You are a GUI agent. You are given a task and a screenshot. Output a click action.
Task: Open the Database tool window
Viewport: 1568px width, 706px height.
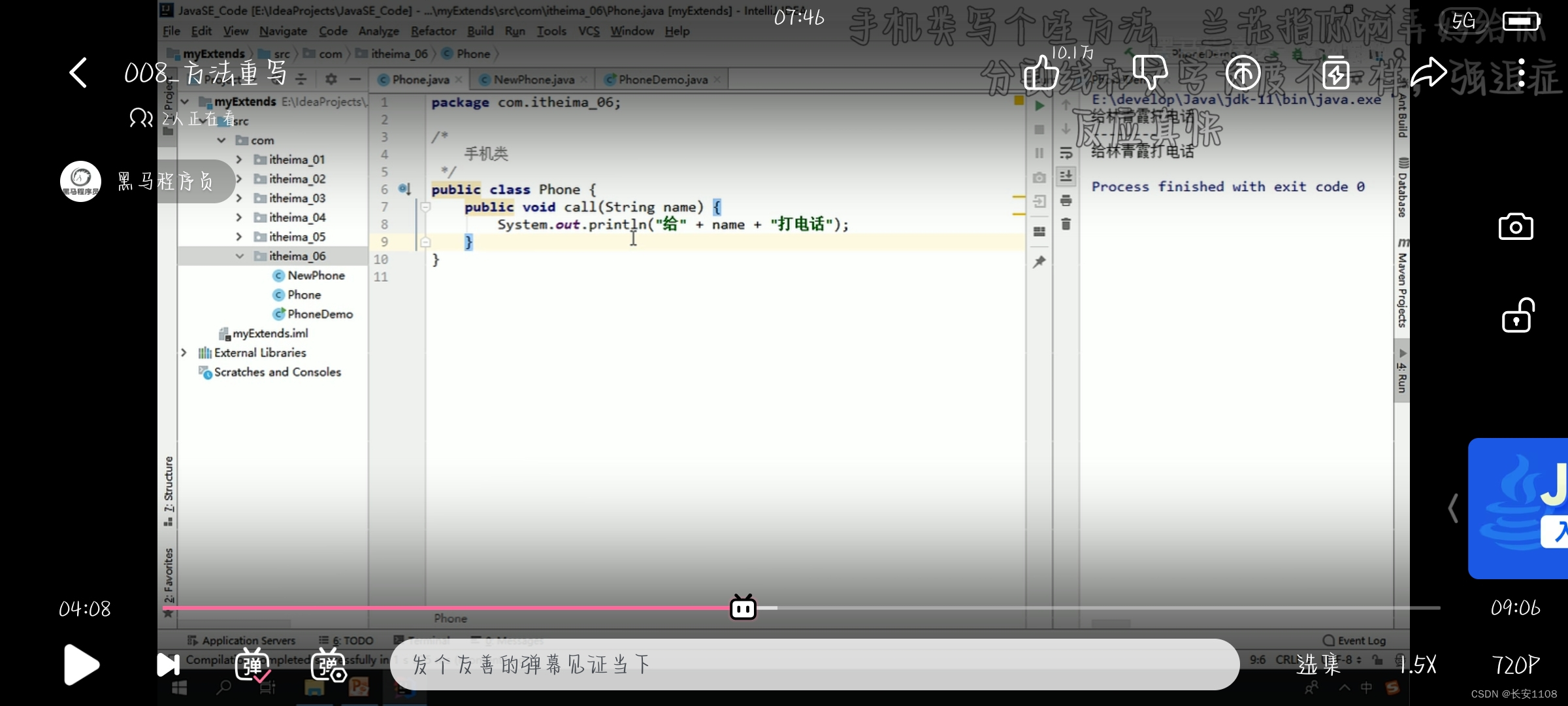click(x=1402, y=187)
